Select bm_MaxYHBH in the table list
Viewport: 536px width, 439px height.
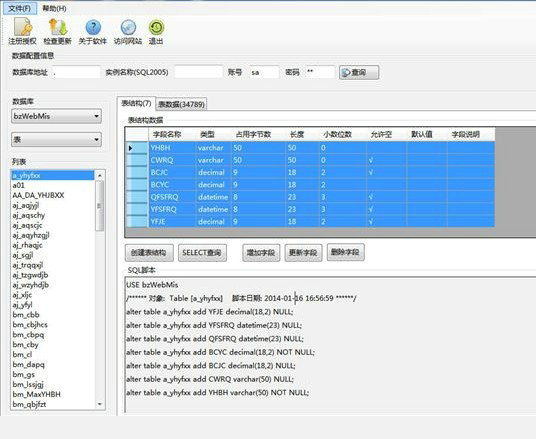tap(53, 394)
